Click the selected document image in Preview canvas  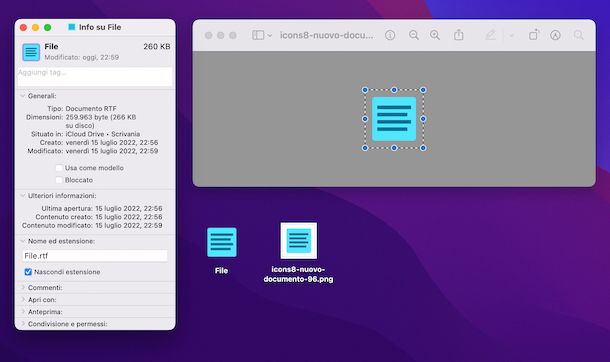(x=394, y=119)
